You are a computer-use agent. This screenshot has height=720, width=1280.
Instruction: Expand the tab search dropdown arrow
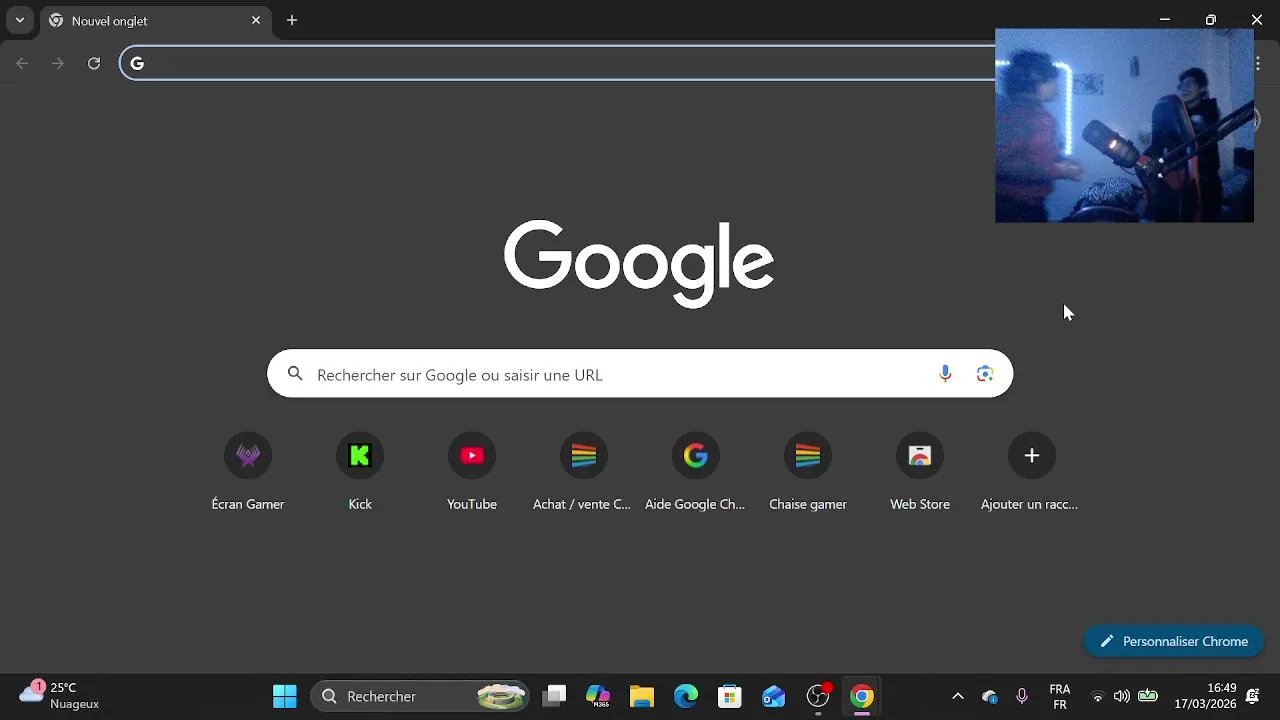coord(19,20)
